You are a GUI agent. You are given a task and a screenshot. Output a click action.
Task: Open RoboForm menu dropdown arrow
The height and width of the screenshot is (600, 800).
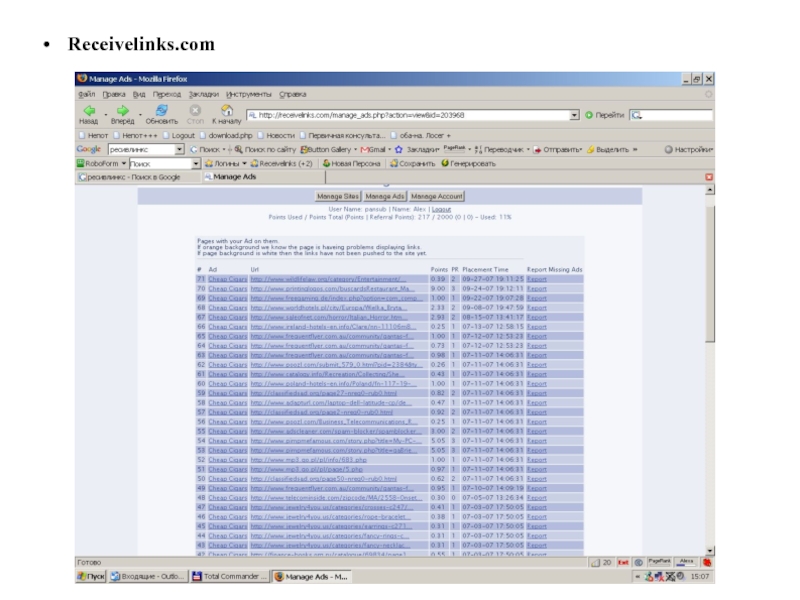pyautogui.click(x=123, y=163)
